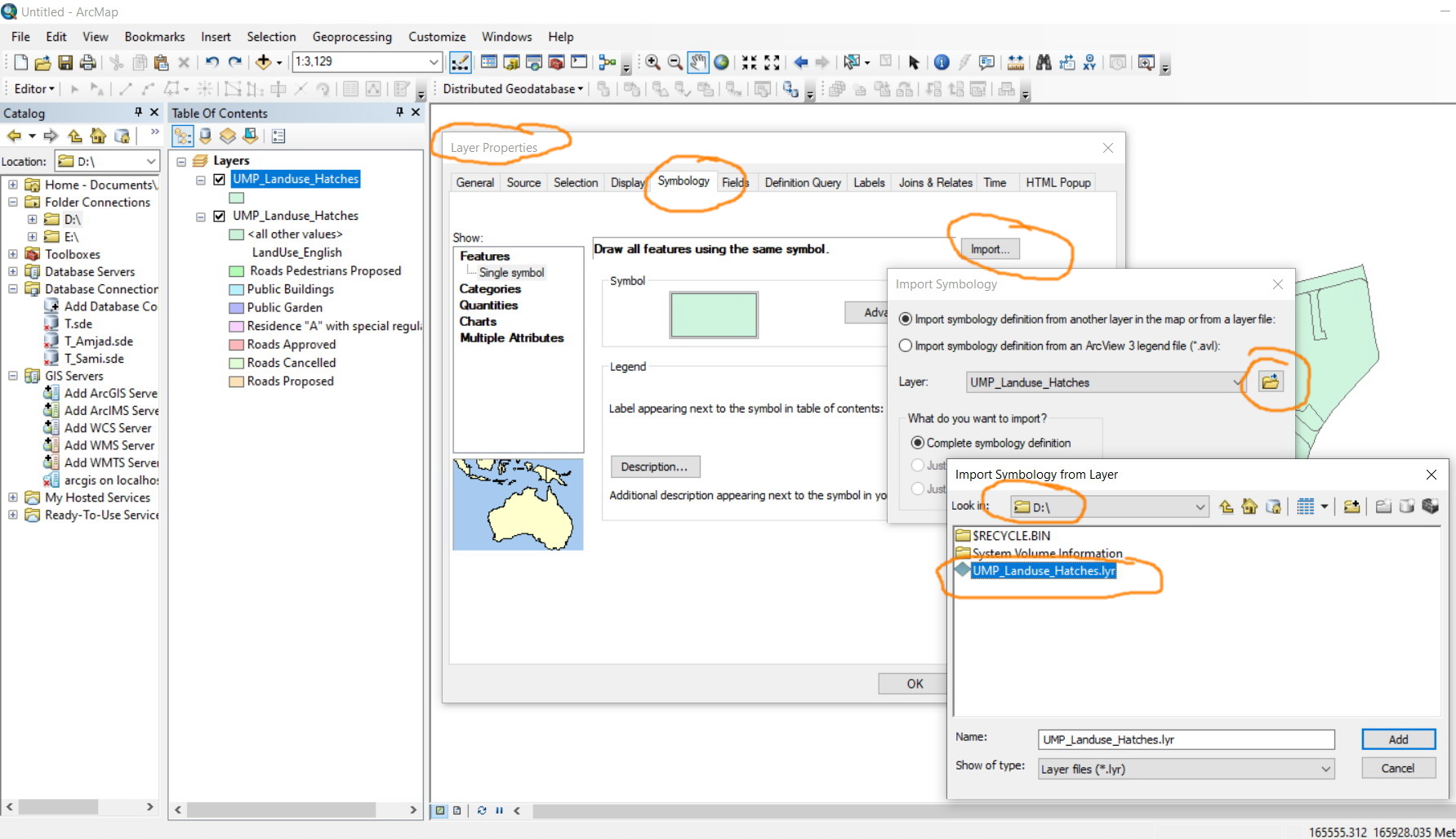Click the Go To XY tool
The image size is (1456, 839).
tap(1090, 62)
